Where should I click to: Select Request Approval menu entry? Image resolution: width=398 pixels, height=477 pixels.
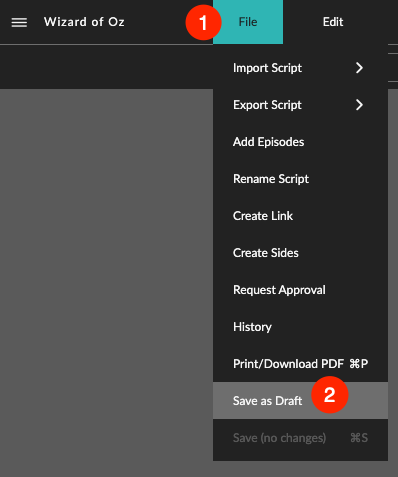click(300, 290)
